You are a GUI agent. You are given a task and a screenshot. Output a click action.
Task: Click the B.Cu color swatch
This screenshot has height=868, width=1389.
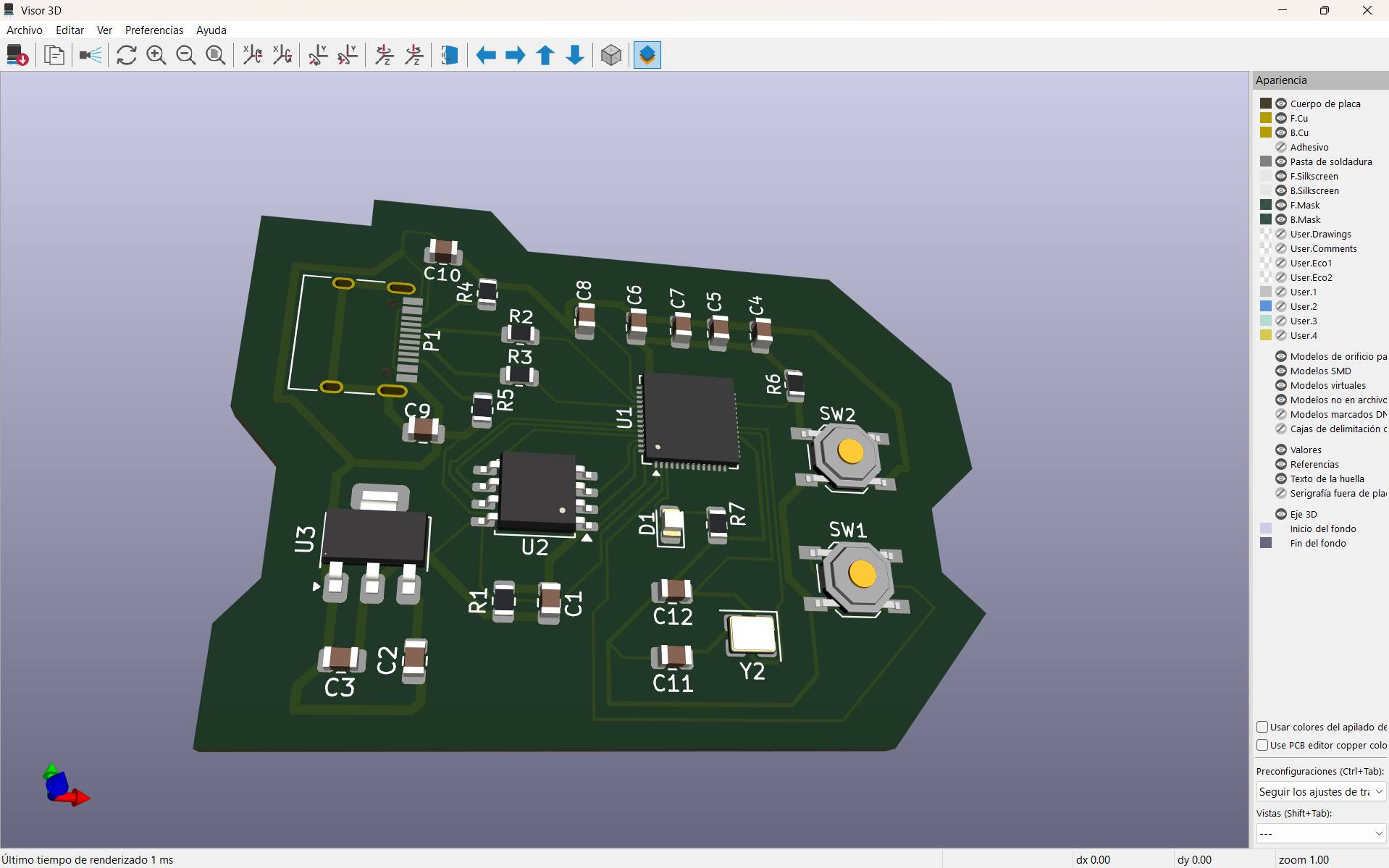(x=1266, y=132)
